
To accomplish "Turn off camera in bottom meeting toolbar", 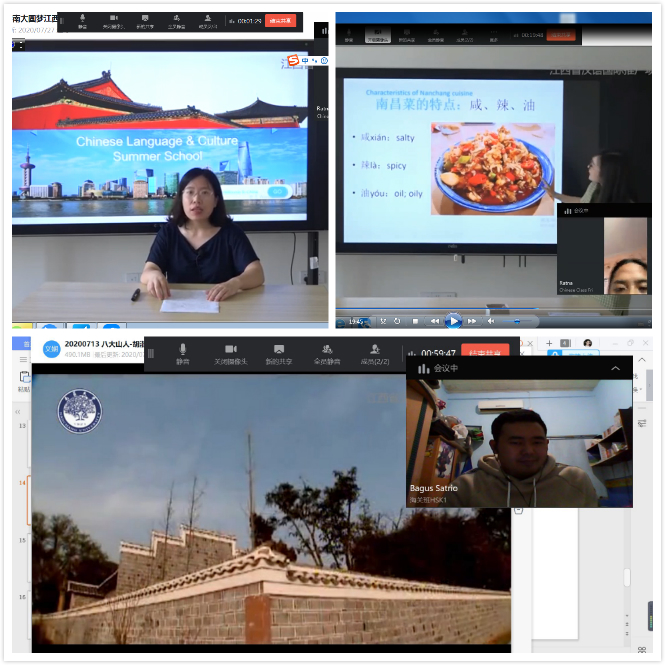I will pyautogui.click(x=231, y=354).
